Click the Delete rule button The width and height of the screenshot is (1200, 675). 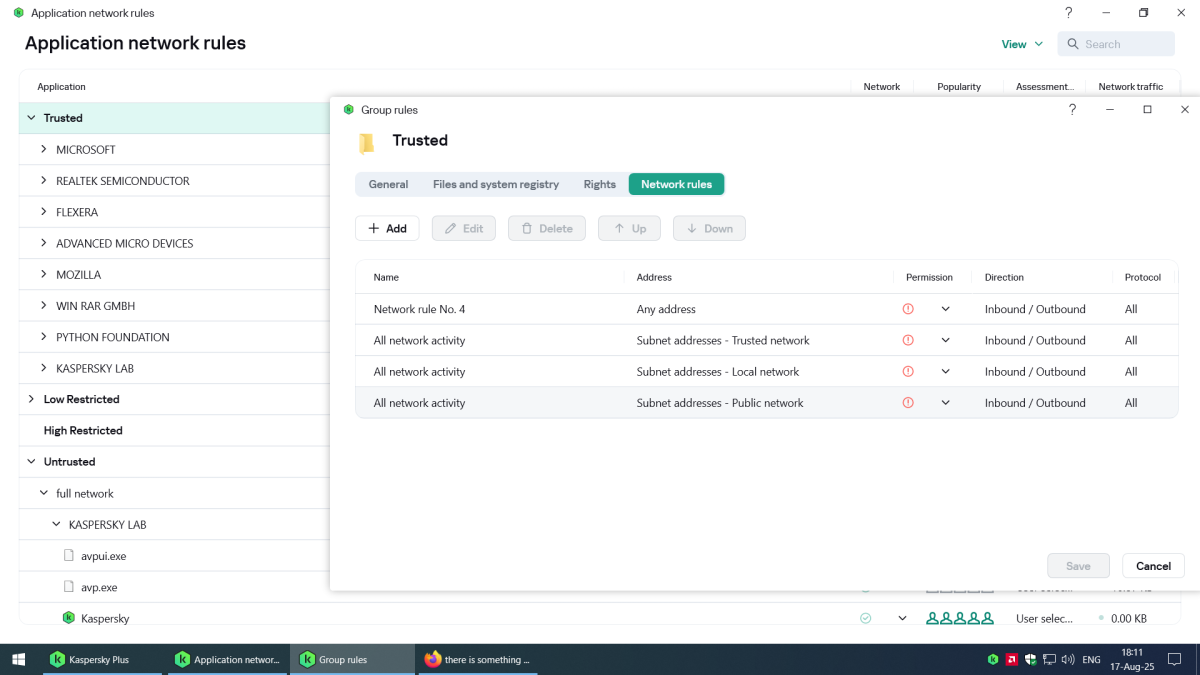547,228
